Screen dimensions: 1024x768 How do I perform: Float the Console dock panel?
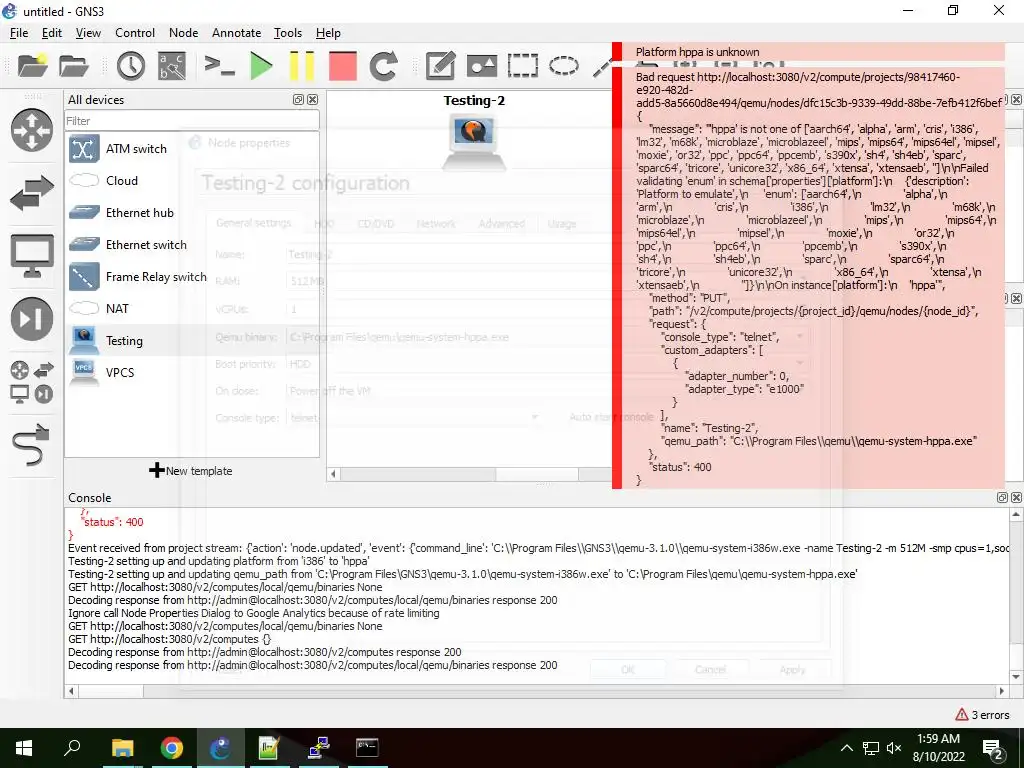click(1002, 498)
